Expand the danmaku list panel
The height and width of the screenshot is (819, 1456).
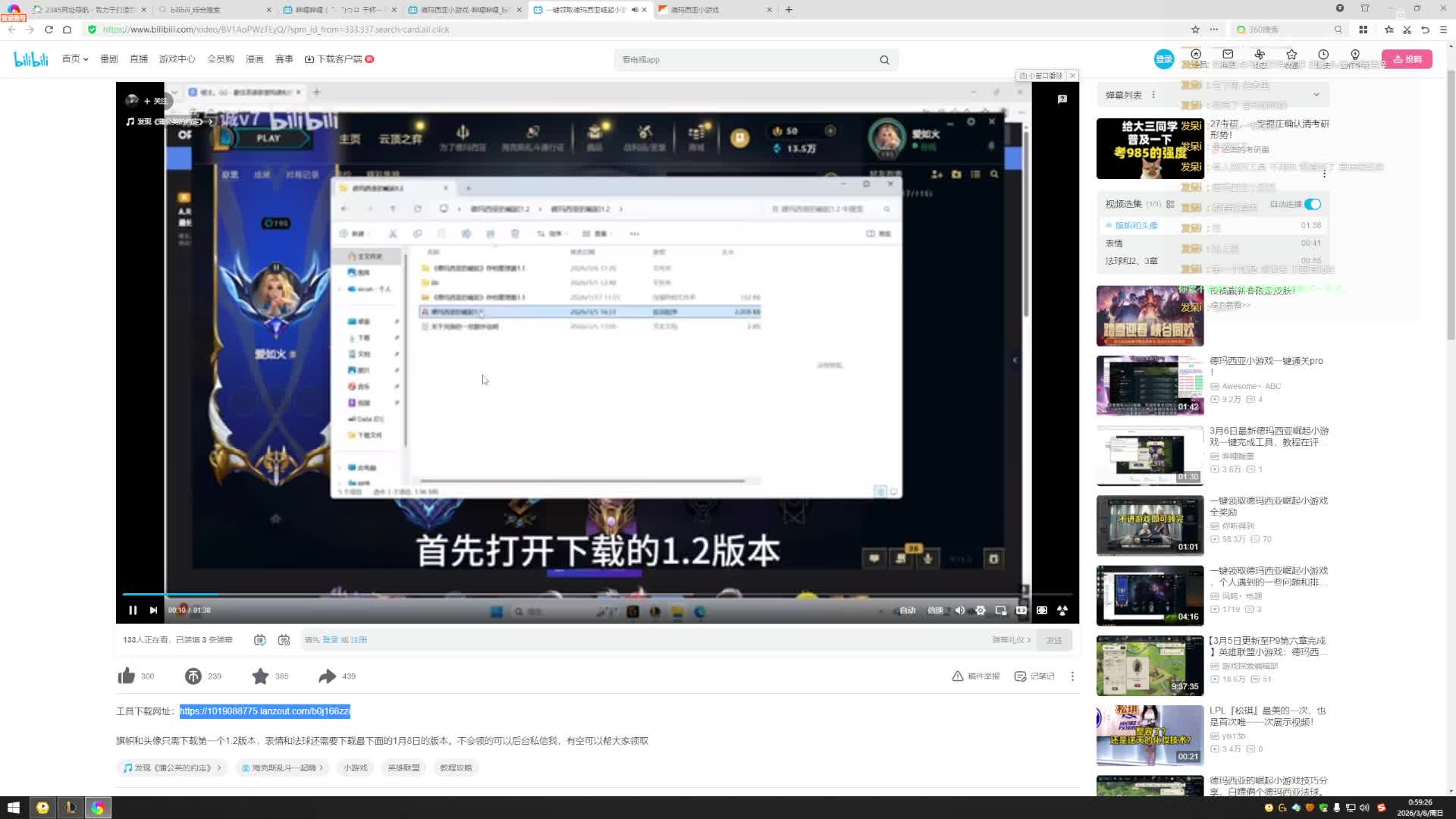coord(1316,95)
